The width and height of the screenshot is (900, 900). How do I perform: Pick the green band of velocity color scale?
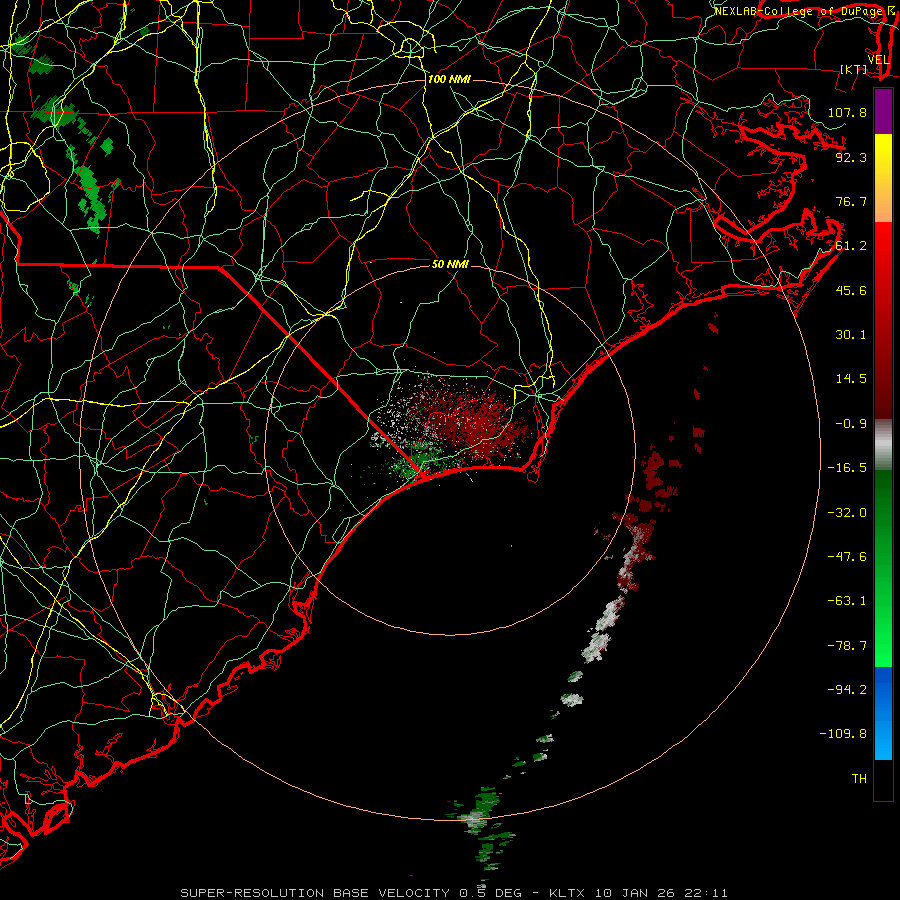883,568
